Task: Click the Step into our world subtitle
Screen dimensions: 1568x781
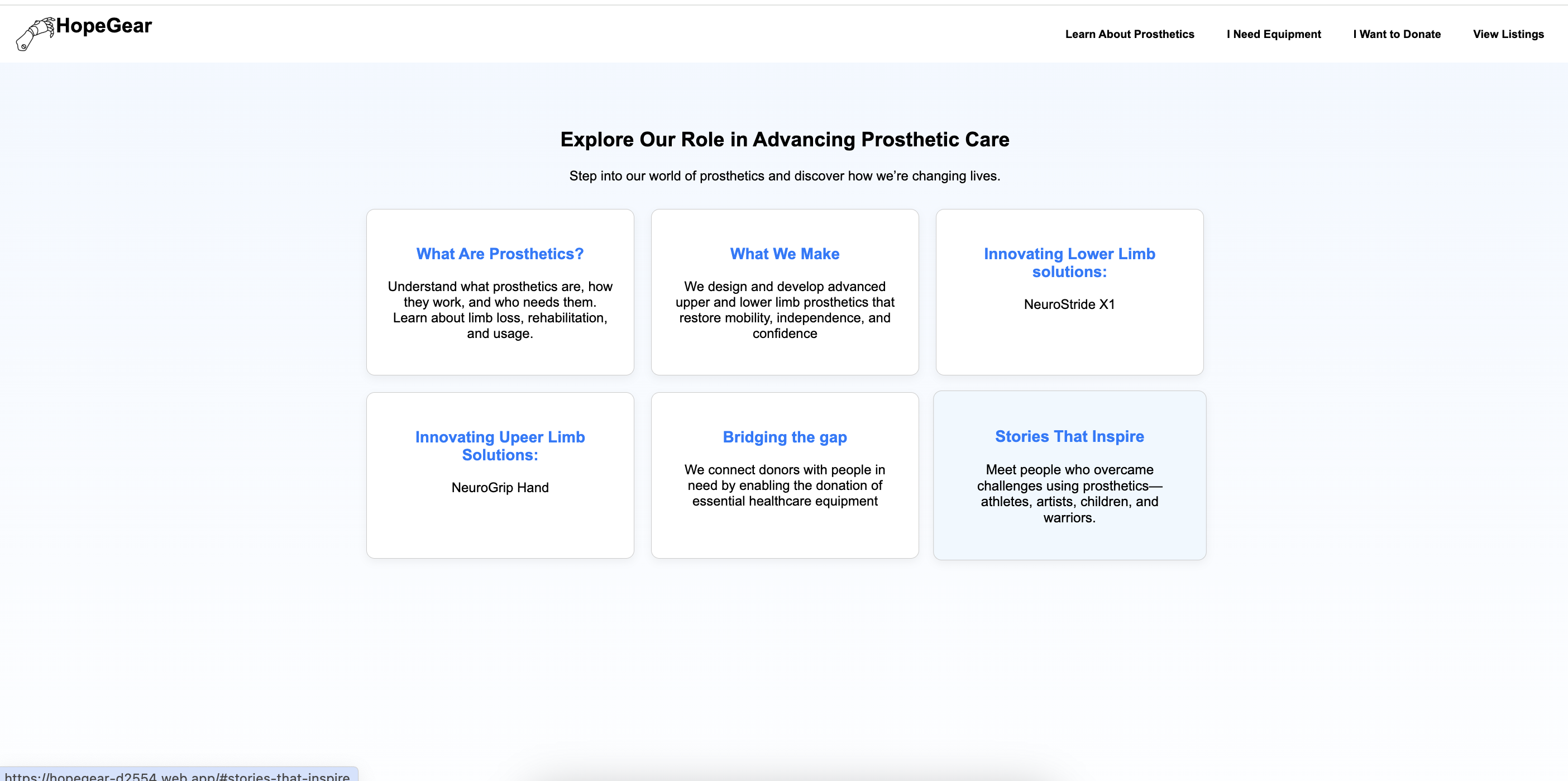Action: (785, 176)
